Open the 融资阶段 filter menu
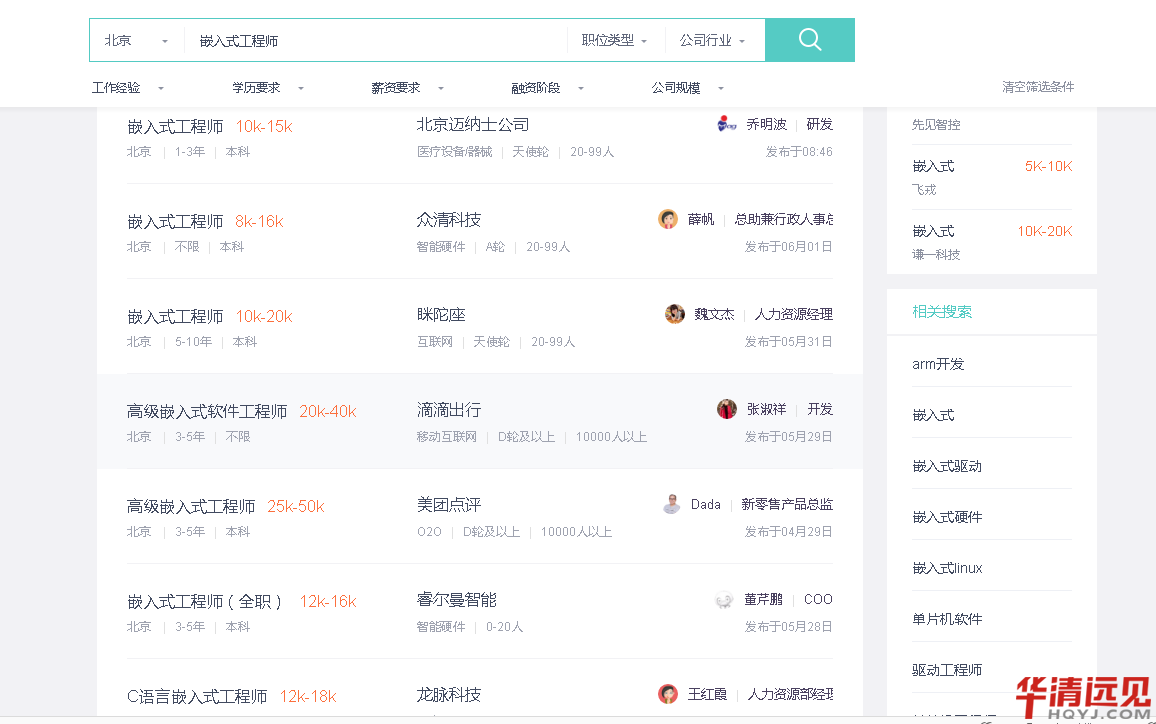The height and width of the screenshot is (724, 1156). [547, 88]
